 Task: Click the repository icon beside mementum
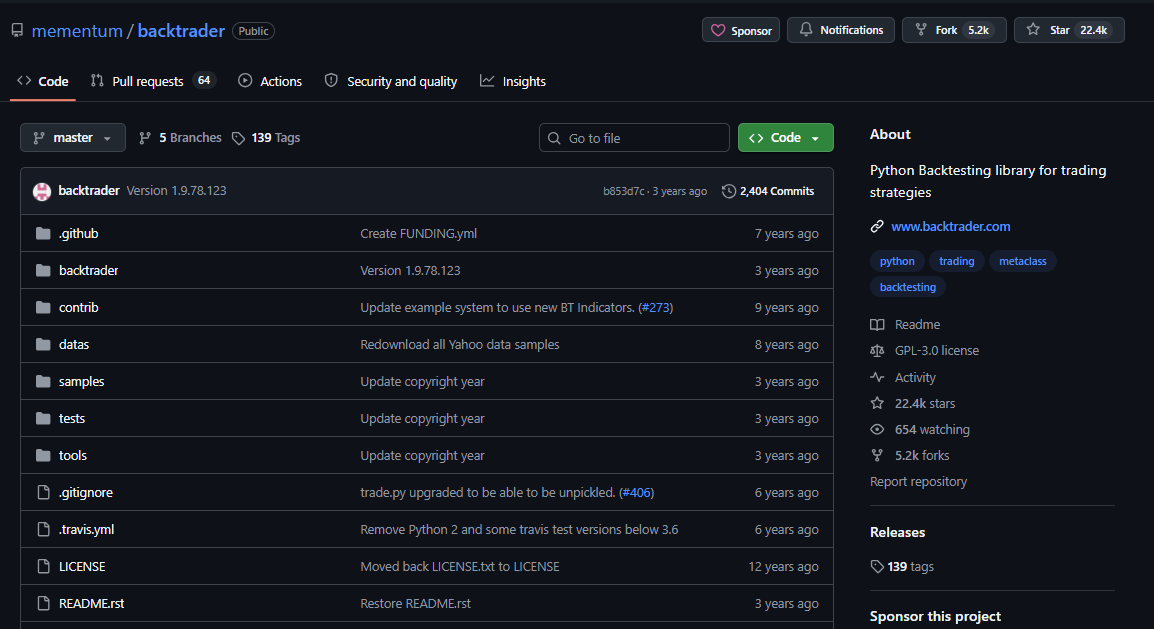[x=17, y=30]
